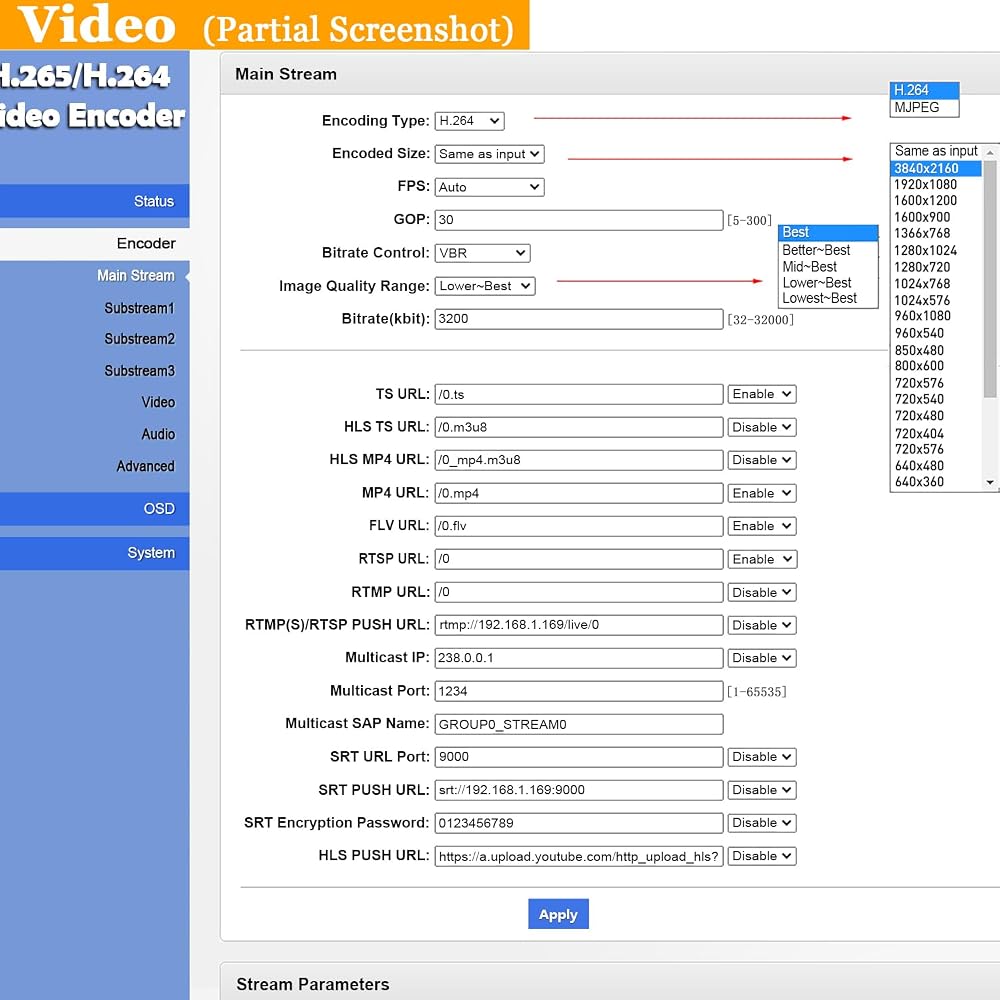
Task: Open the Status sidebar section
Action: click(94, 202)
